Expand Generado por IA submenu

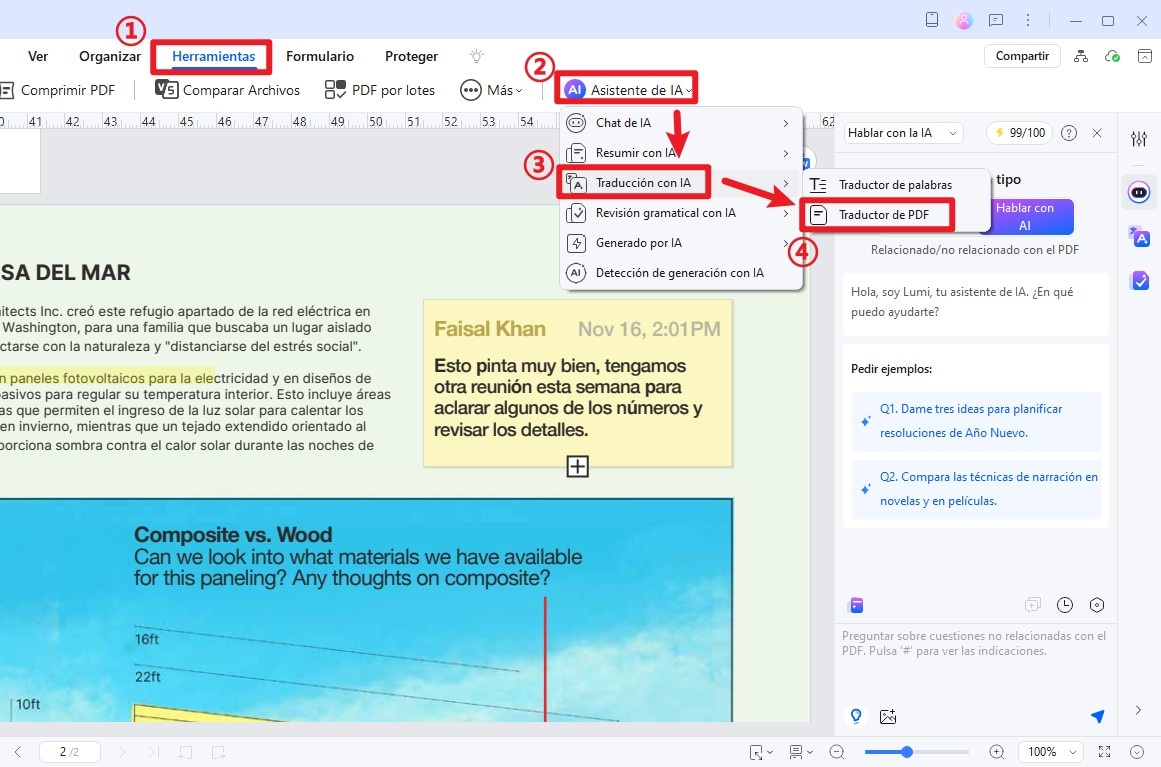pos(680,243)
